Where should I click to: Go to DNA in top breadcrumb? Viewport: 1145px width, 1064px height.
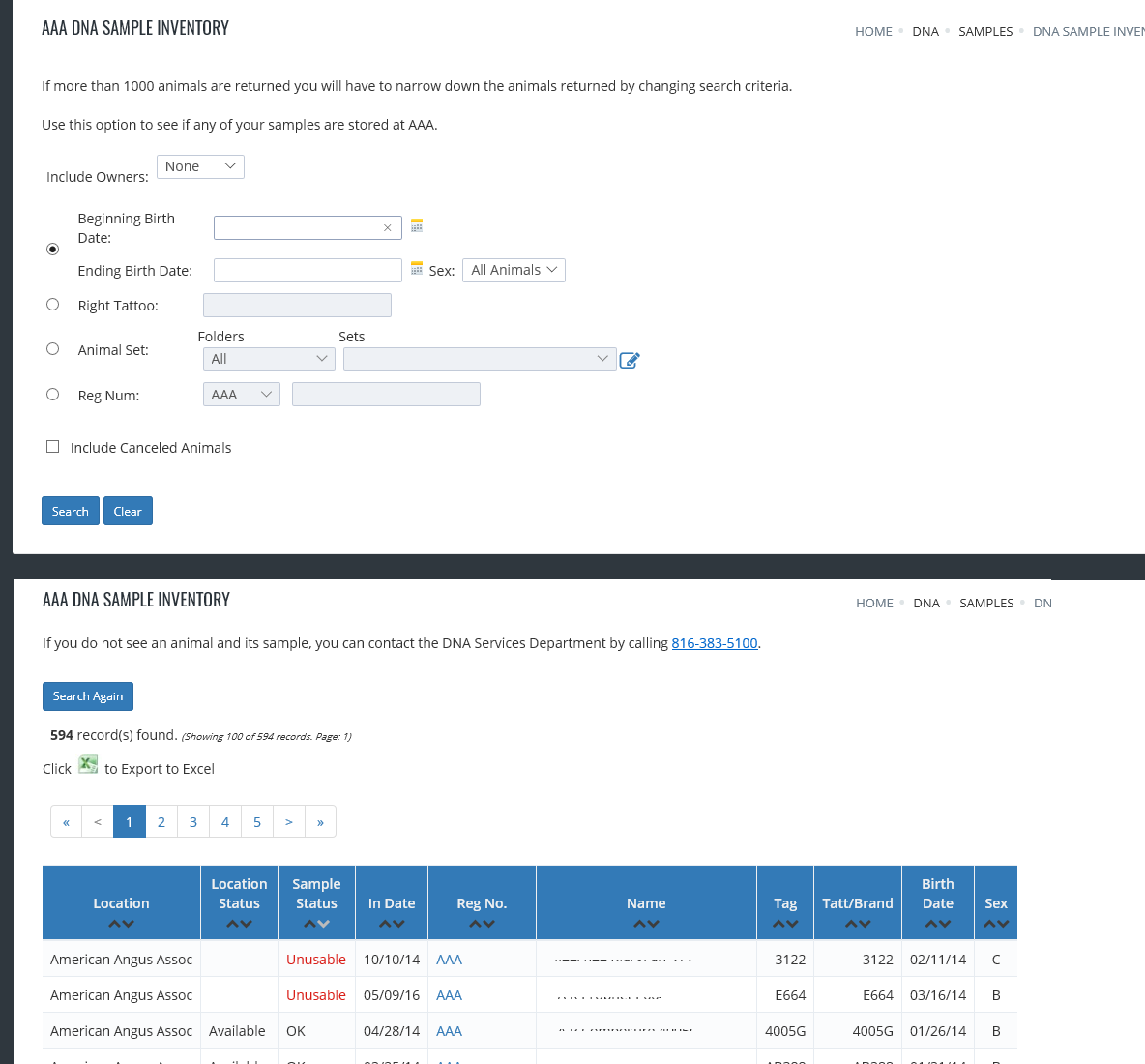pyautogui.click(x=925, y=31)
